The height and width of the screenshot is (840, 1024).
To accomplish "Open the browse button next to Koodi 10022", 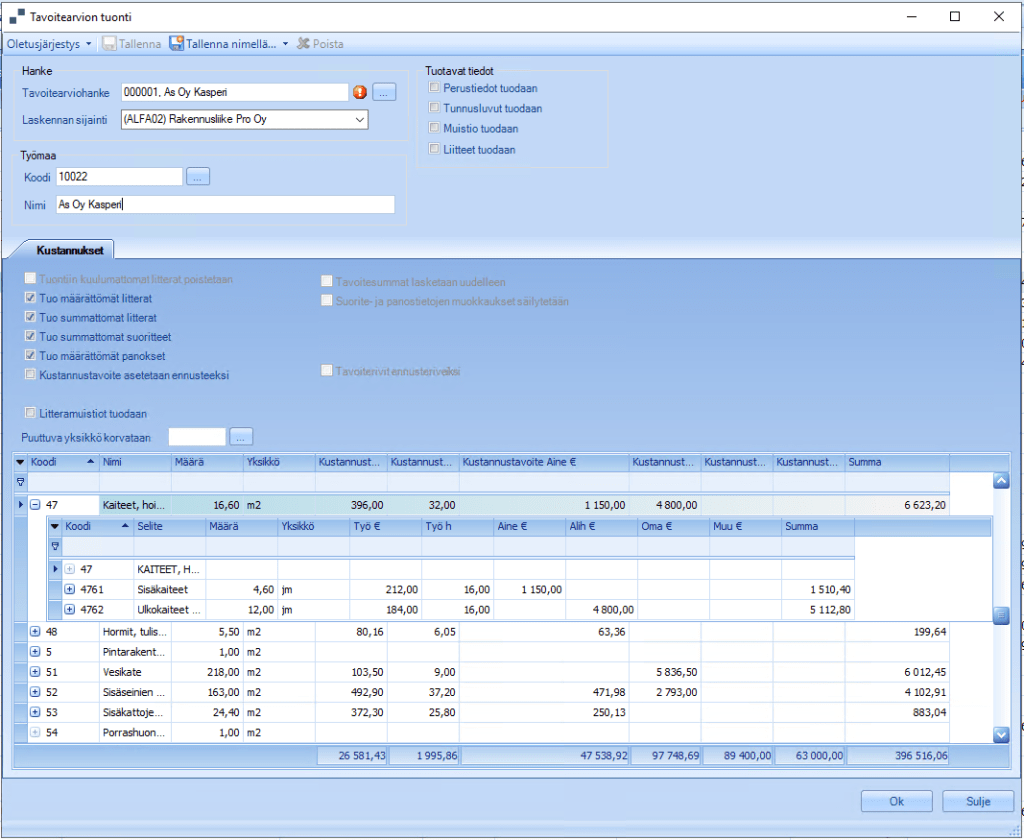I will click(198, 176).
